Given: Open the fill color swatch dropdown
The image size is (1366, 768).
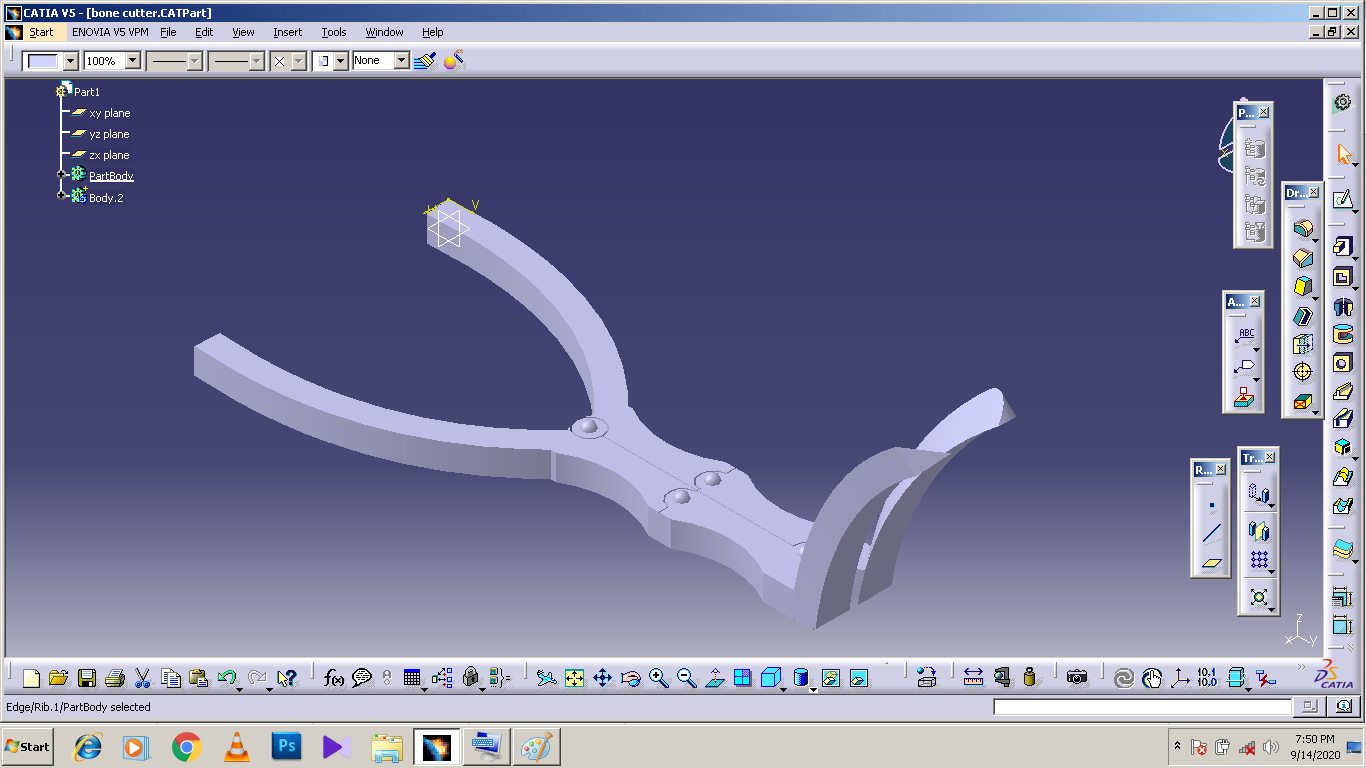Looking at the screenshot, I should pos(70,61).
